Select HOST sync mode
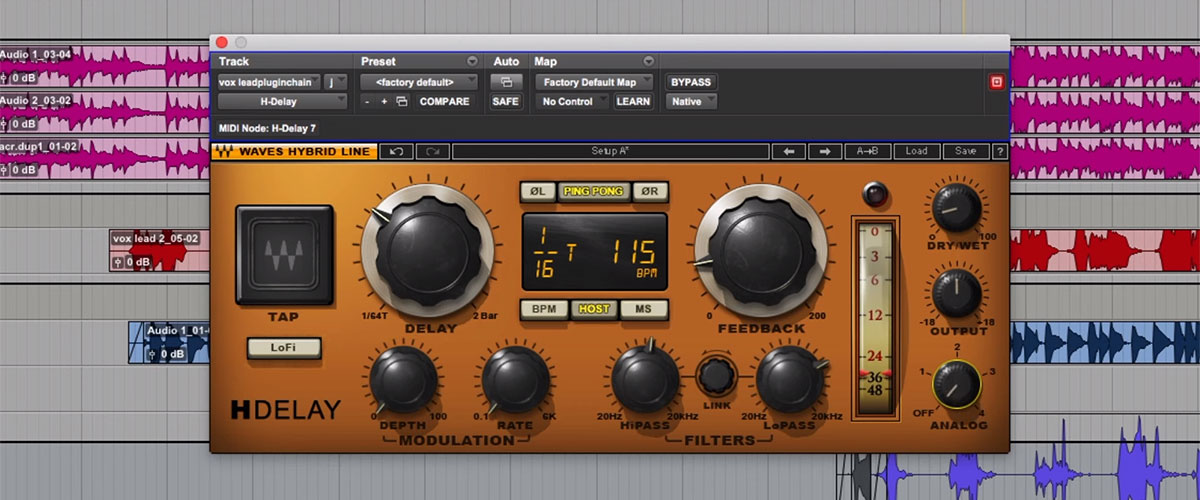 [594, 309]
